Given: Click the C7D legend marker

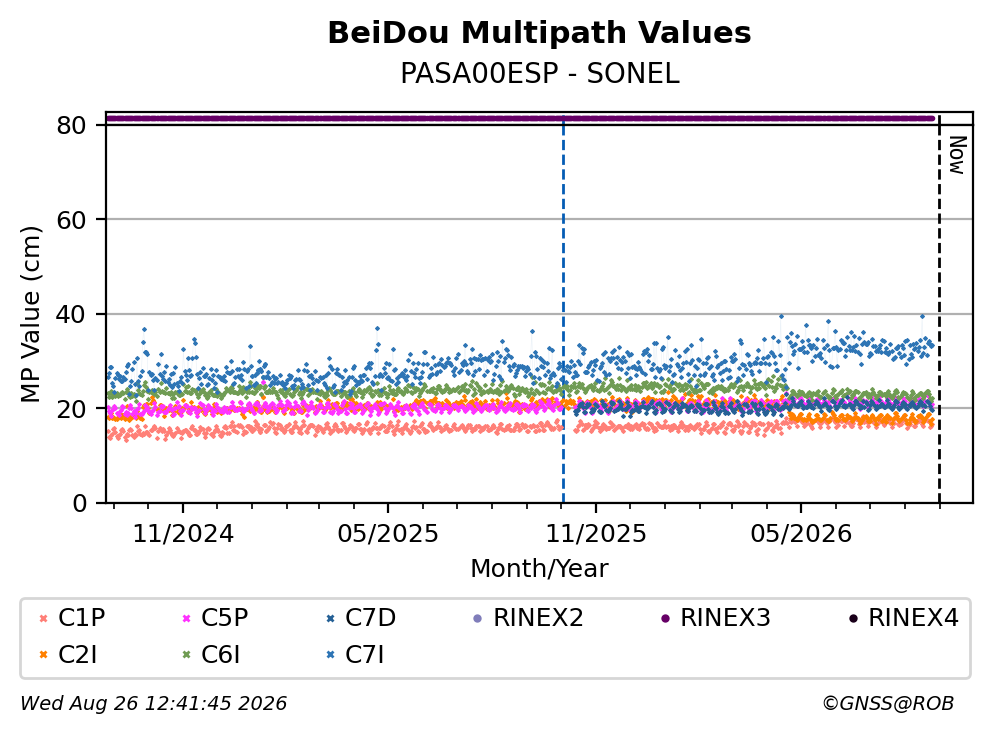Looking at the screenshot, I should 330,618.
